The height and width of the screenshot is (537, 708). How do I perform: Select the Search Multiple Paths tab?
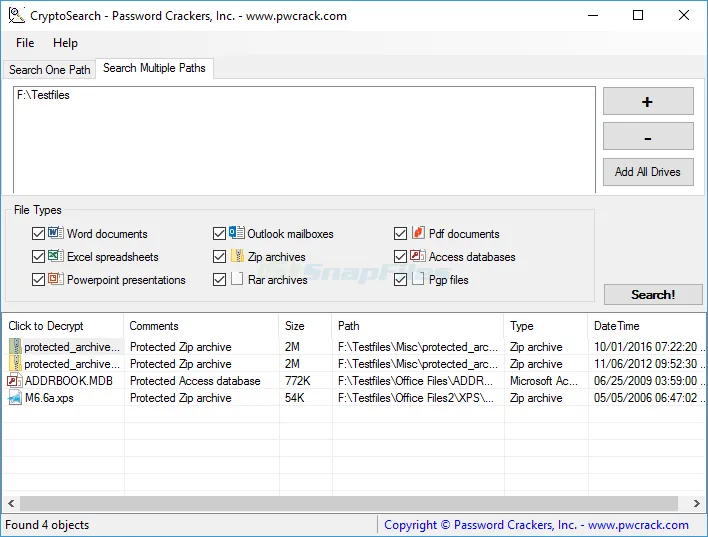coord(154,68)
